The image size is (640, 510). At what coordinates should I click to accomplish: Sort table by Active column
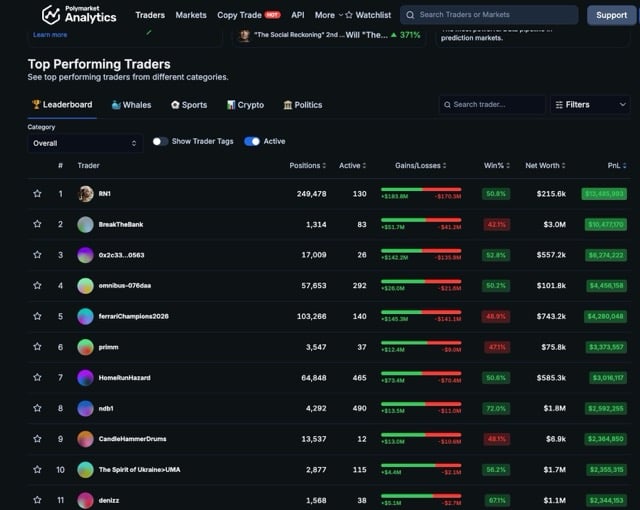(x=353, y=166)
